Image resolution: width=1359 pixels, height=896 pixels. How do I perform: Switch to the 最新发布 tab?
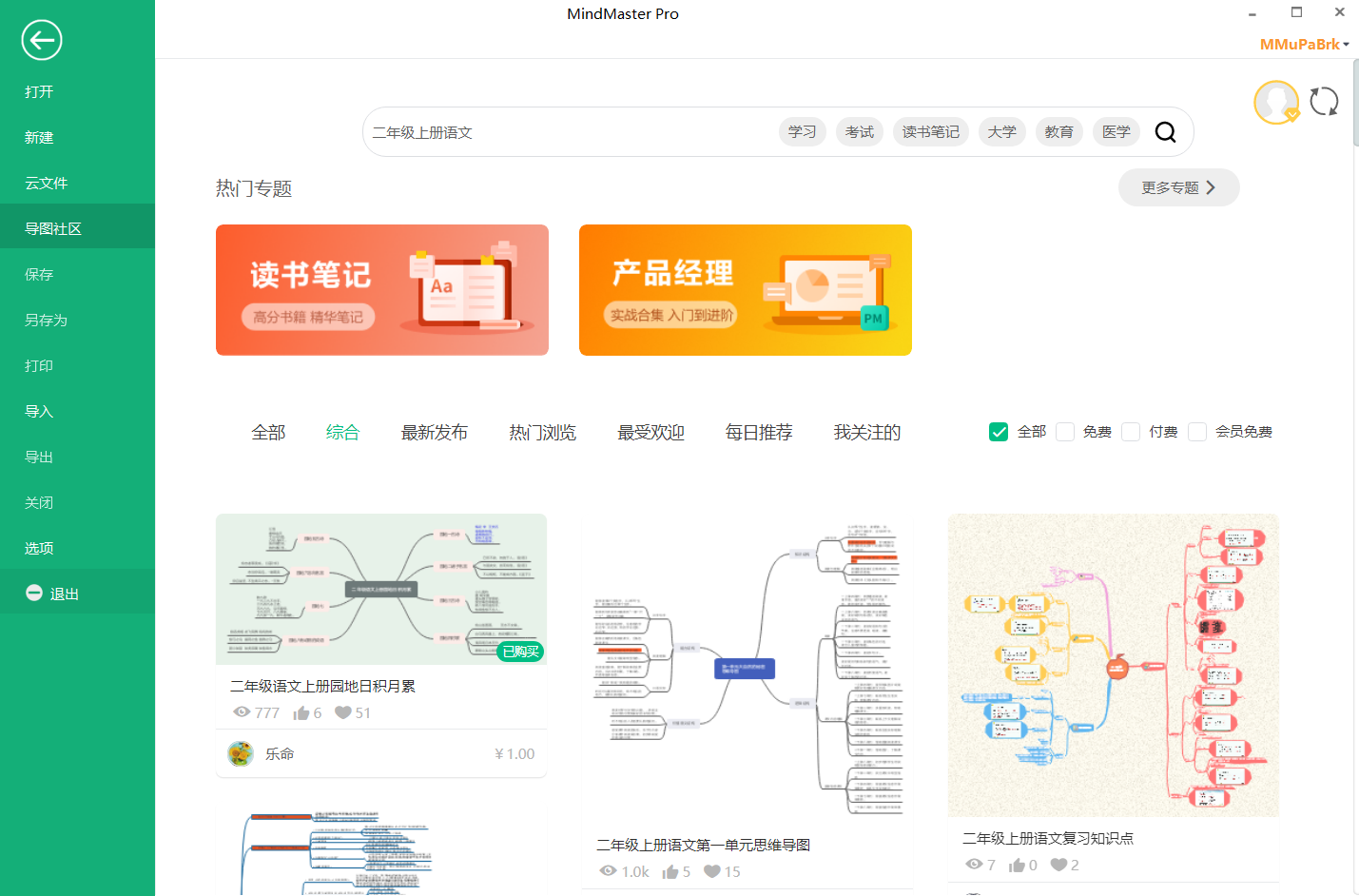pos(435,433)
